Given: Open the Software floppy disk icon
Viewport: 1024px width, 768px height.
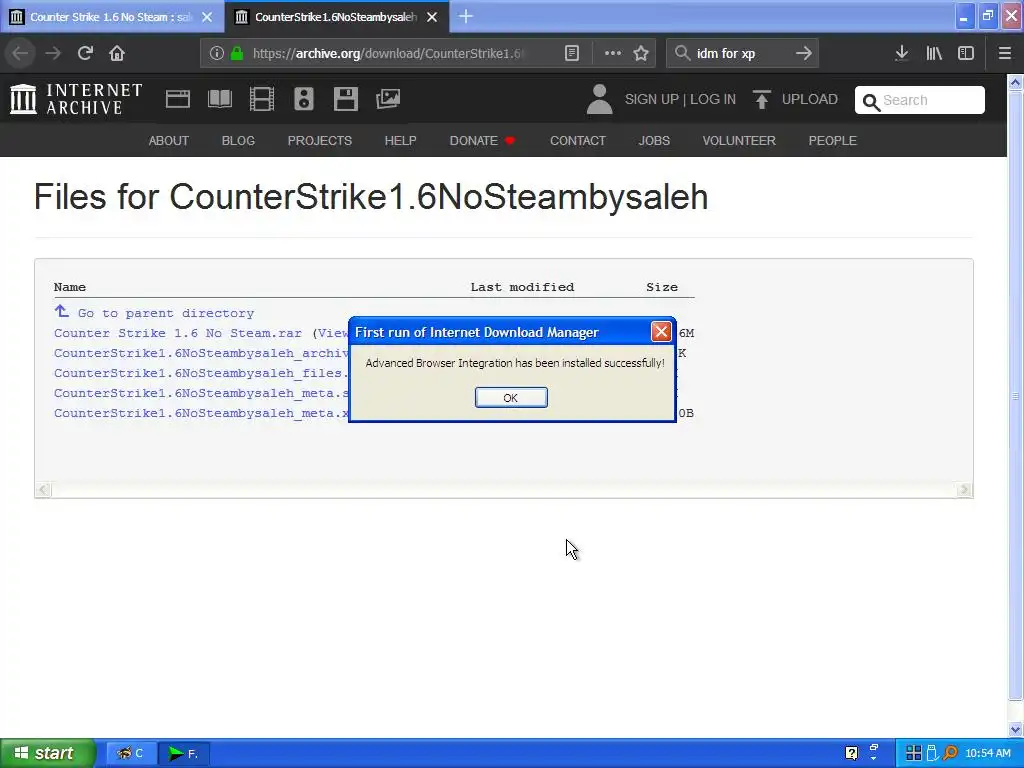Looking at the screenshot, I should (345, 99).
